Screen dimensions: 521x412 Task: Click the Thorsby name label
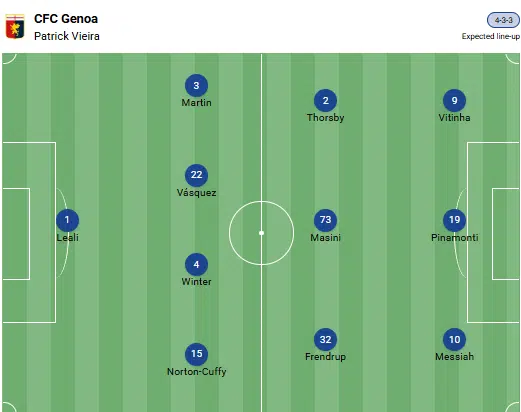coord(325,118)
